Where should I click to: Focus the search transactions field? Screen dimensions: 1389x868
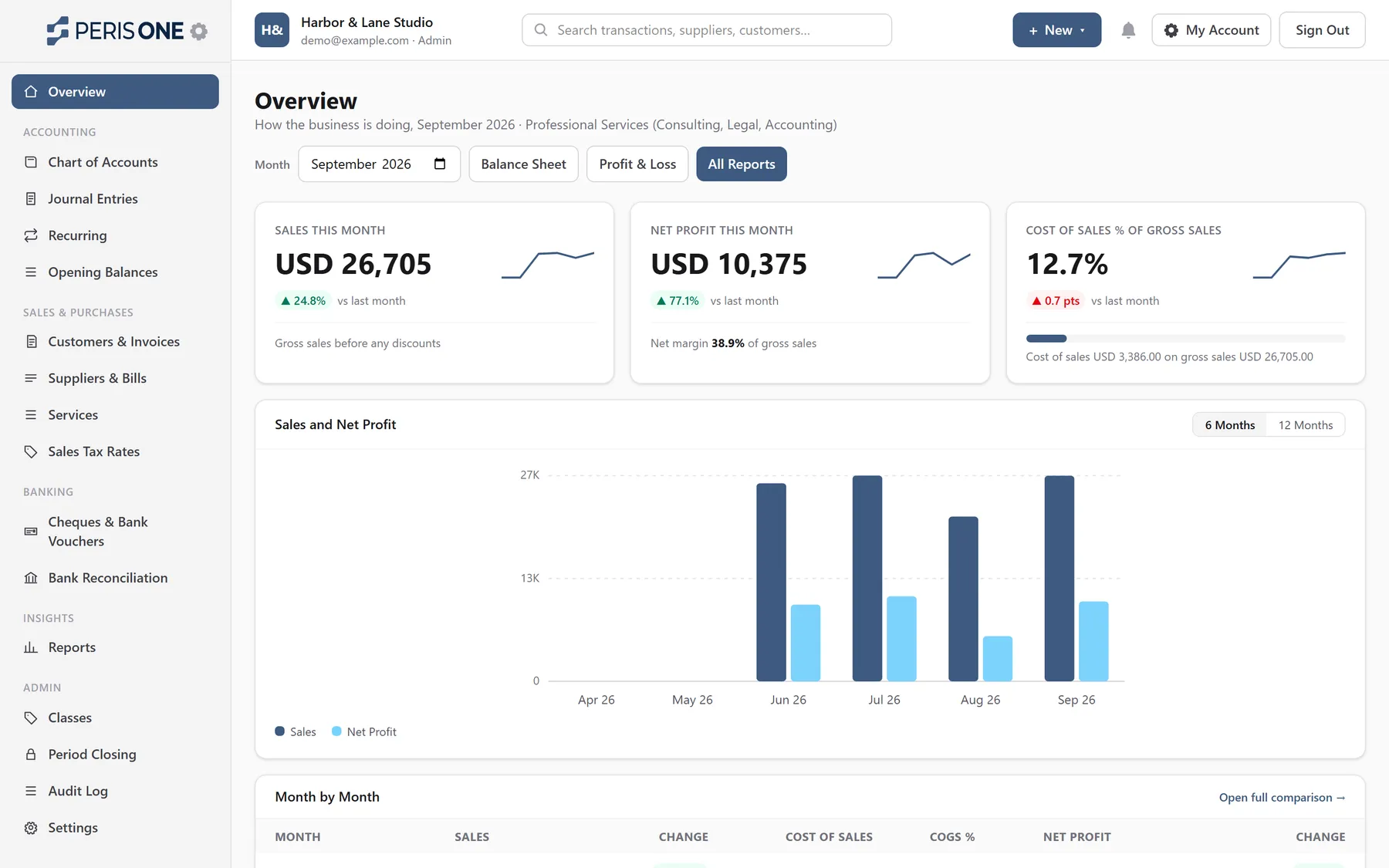pyautogui.click(x=707, y=30)
